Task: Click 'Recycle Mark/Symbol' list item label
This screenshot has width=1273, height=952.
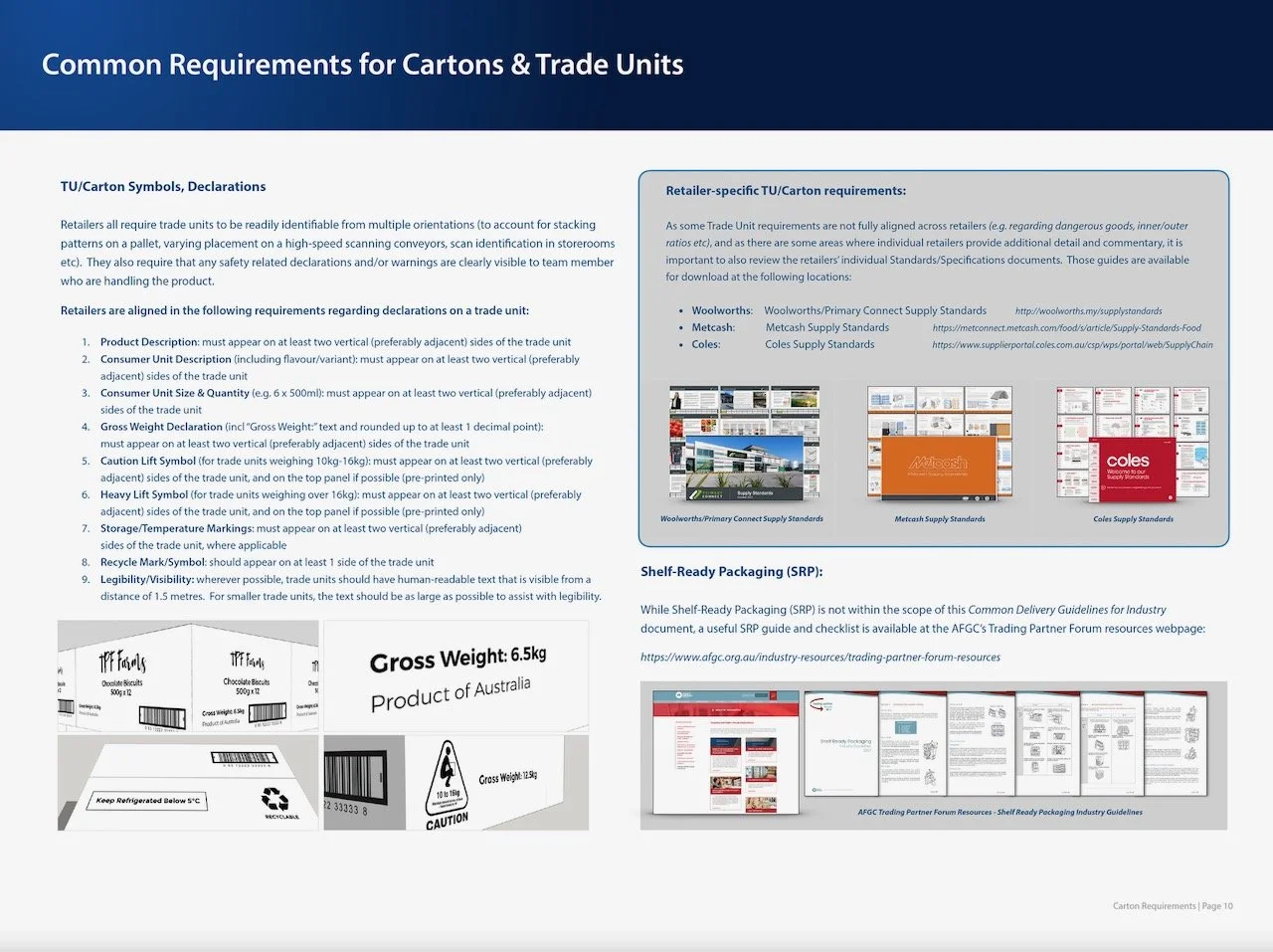Action: pos(153,562)
